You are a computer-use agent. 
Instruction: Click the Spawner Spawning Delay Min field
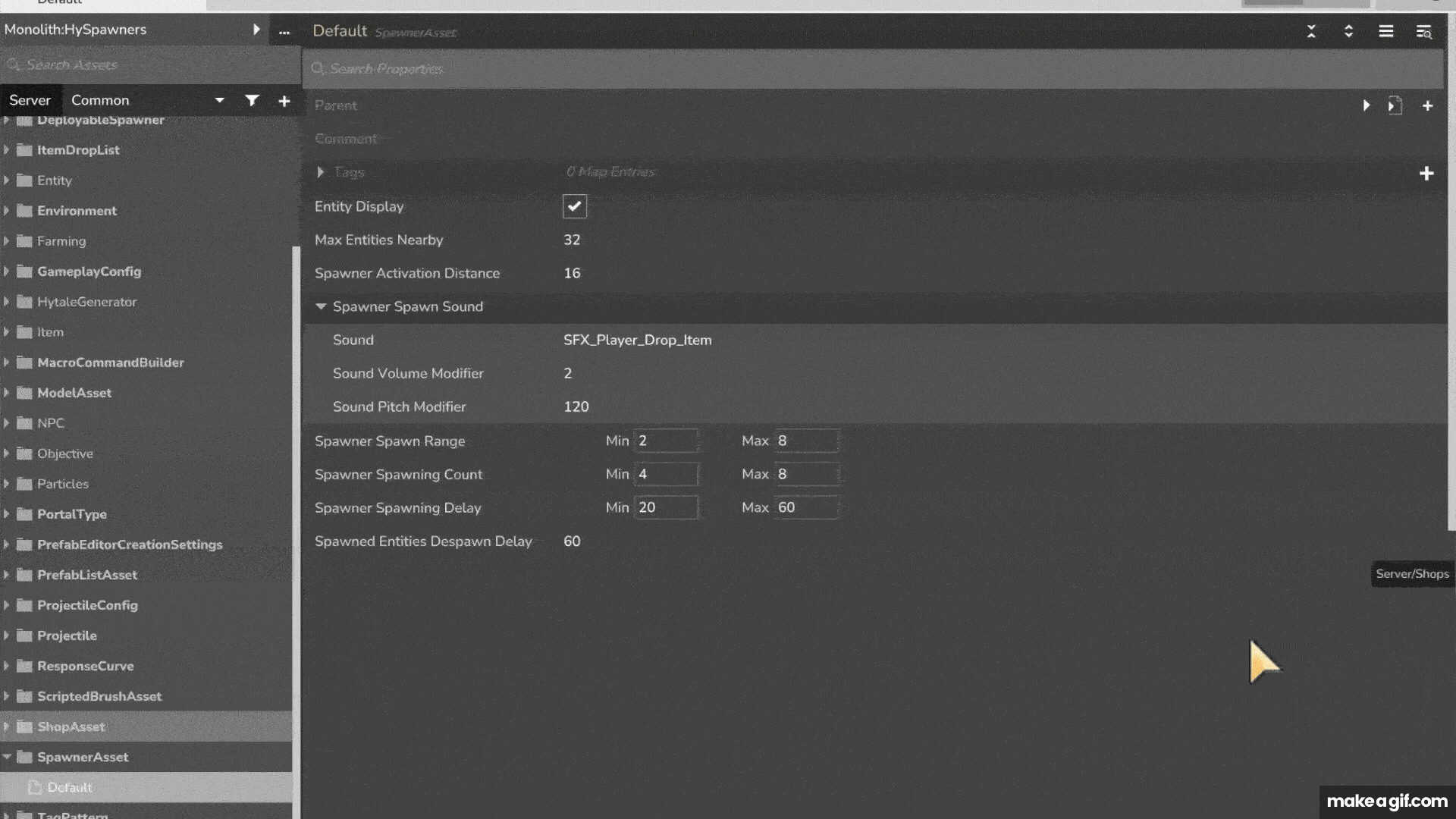[665, 507]
